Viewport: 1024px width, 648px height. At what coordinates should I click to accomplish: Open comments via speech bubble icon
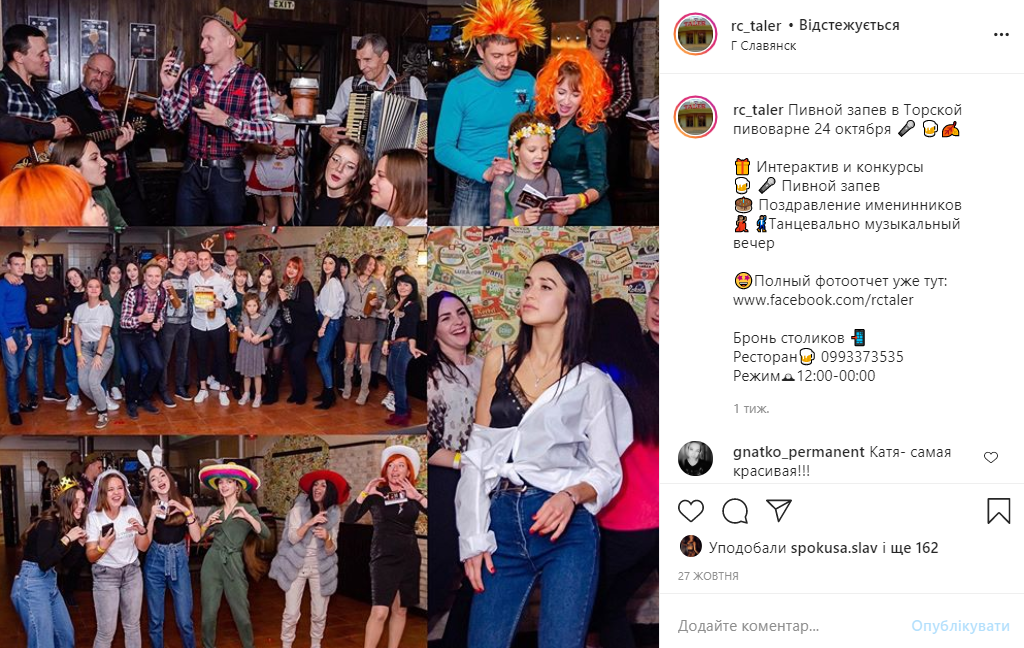coord(735,511)
